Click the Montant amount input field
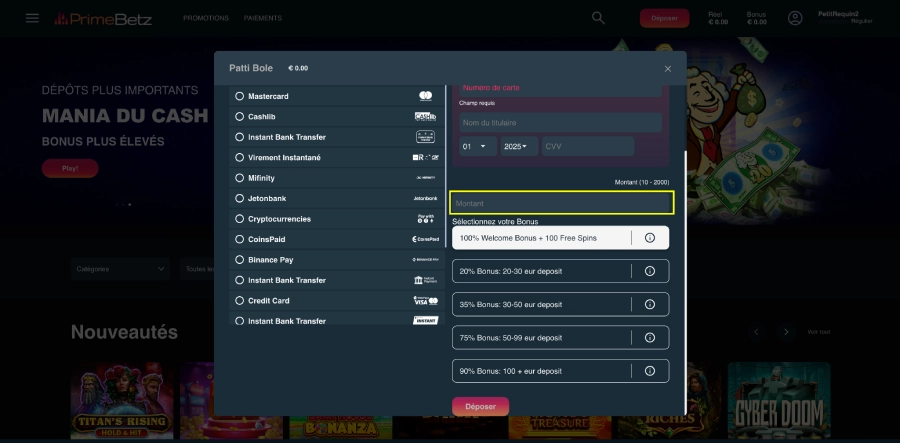 pyautogui.click(x=561, y=203)
